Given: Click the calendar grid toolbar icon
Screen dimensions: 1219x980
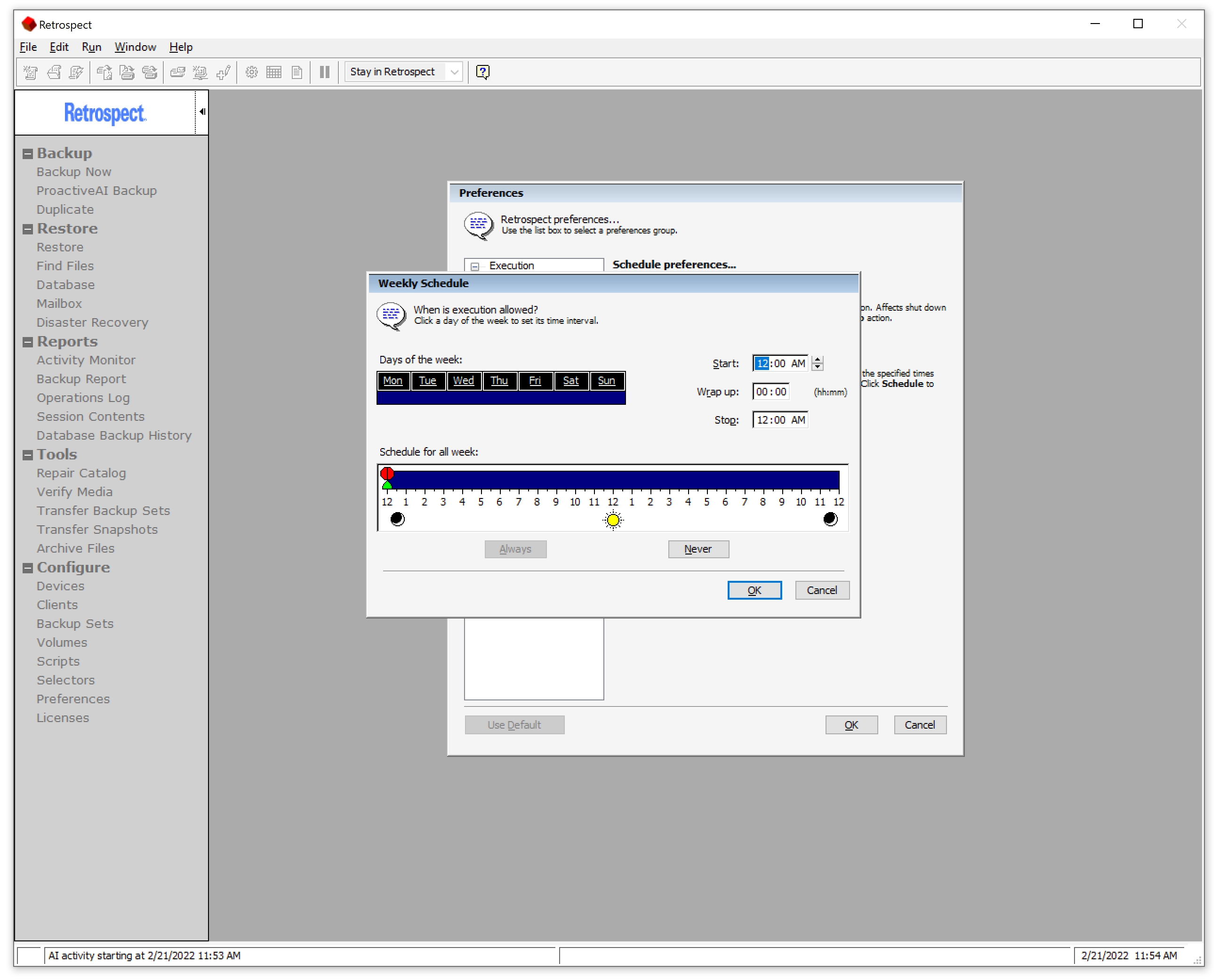Looking at the screenshot, I should click(273, 72).
